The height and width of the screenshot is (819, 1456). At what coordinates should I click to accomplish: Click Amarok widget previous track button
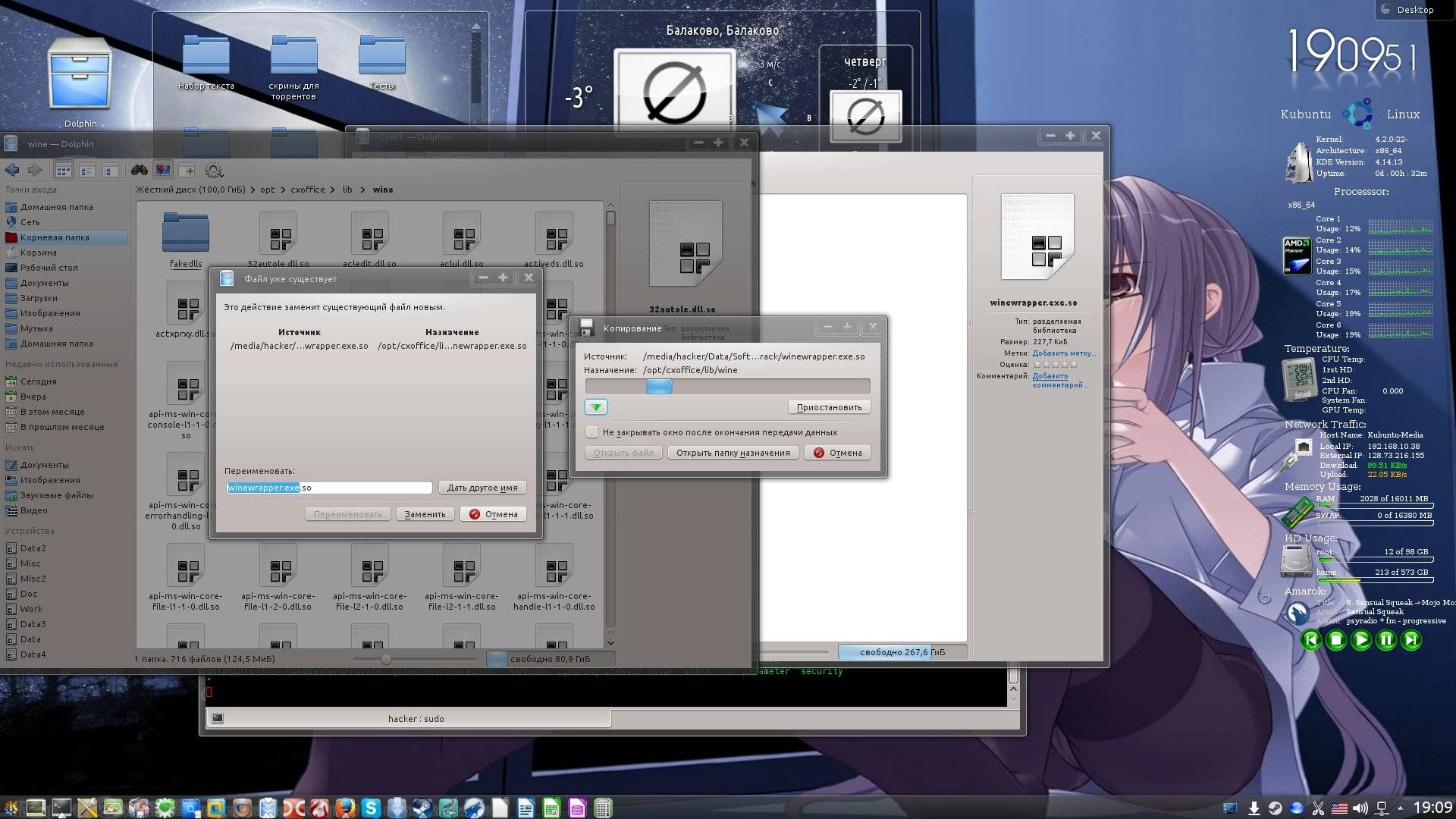tap(1311, 640)
